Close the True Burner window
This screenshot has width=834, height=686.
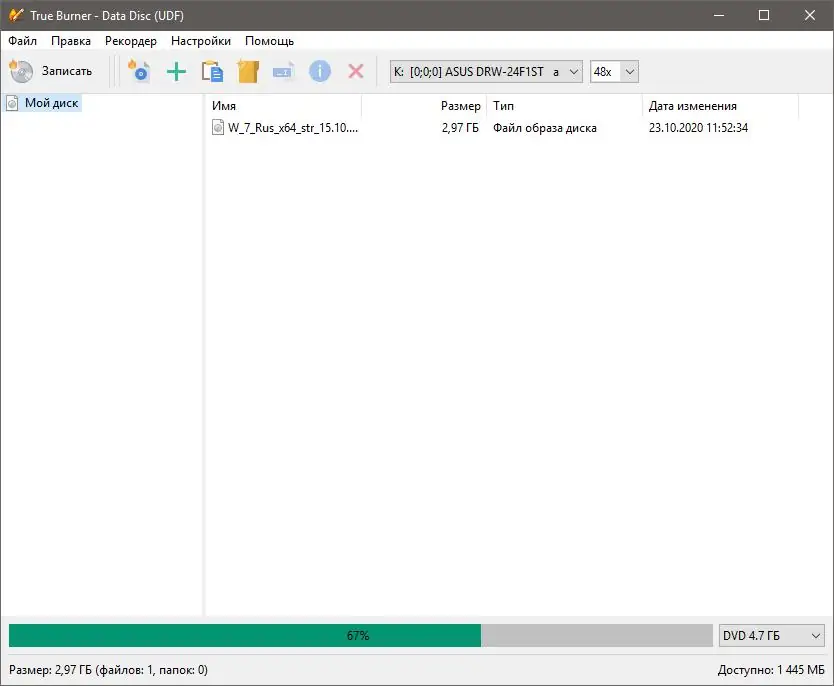click(810, 15)
